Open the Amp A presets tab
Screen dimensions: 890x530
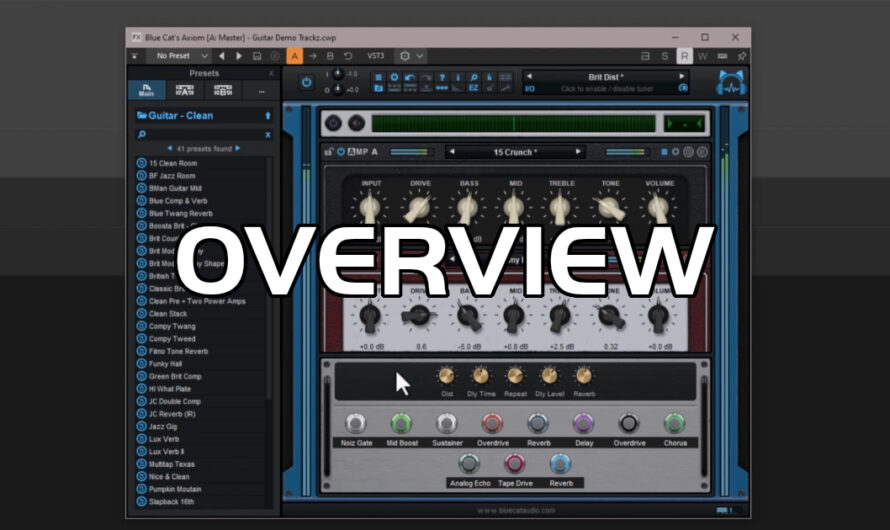(185, 91)
